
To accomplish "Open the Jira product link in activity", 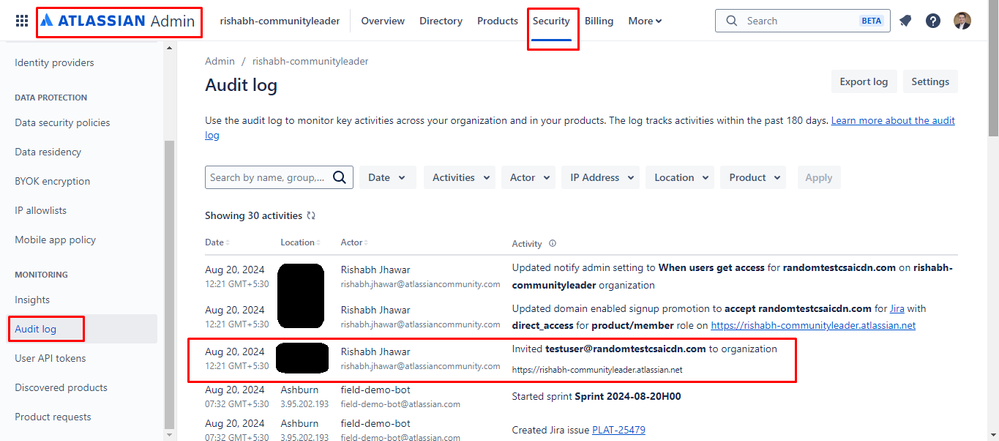I will [898, 308].
